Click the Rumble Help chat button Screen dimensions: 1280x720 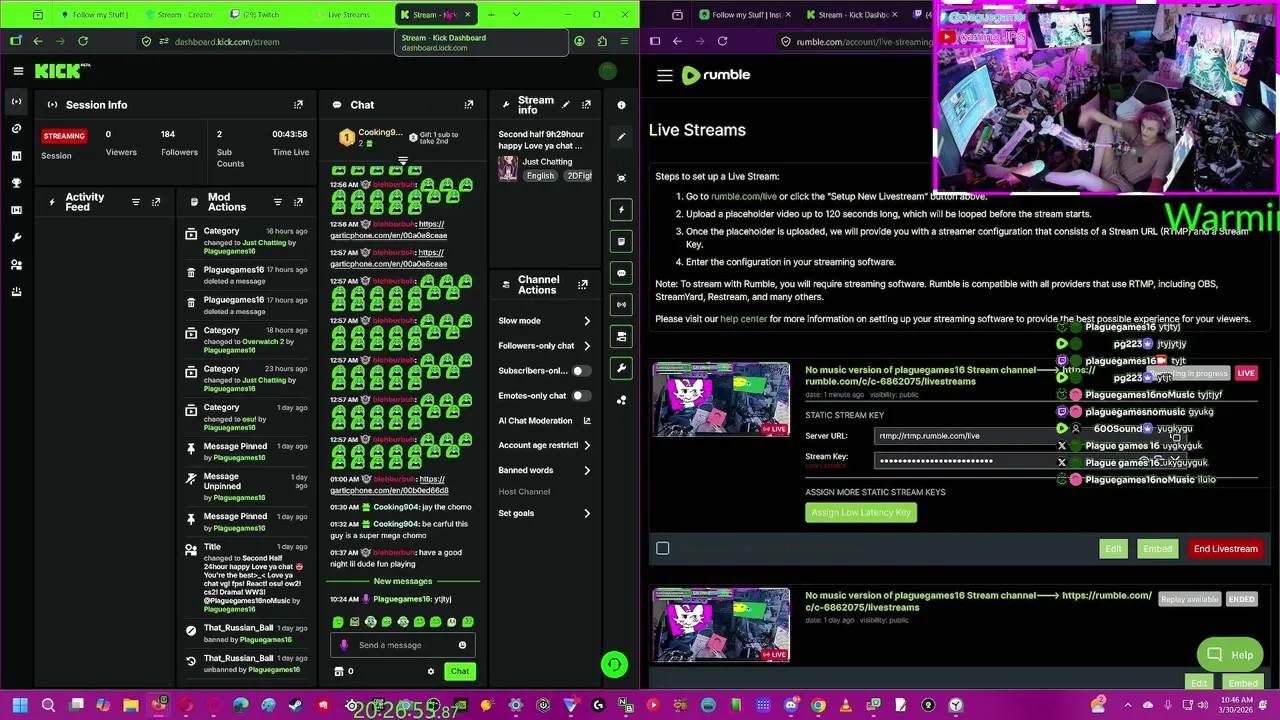[x=1230, y=655]
